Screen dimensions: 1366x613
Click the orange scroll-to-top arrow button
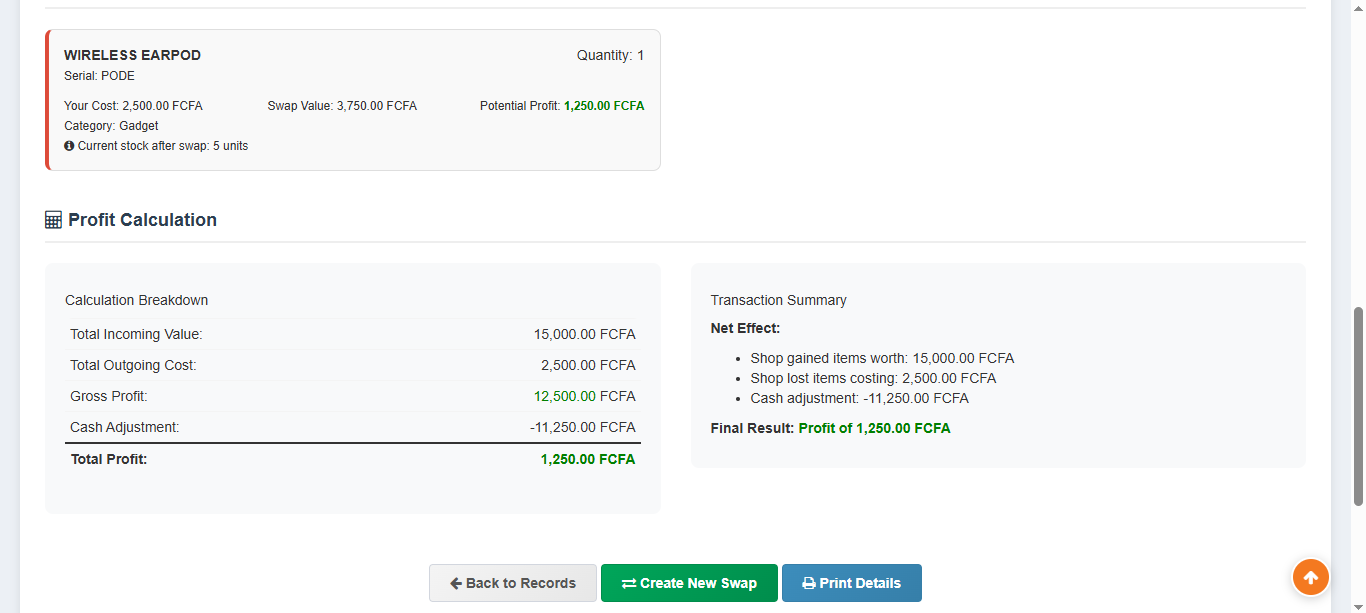(x=1310, y=577)
